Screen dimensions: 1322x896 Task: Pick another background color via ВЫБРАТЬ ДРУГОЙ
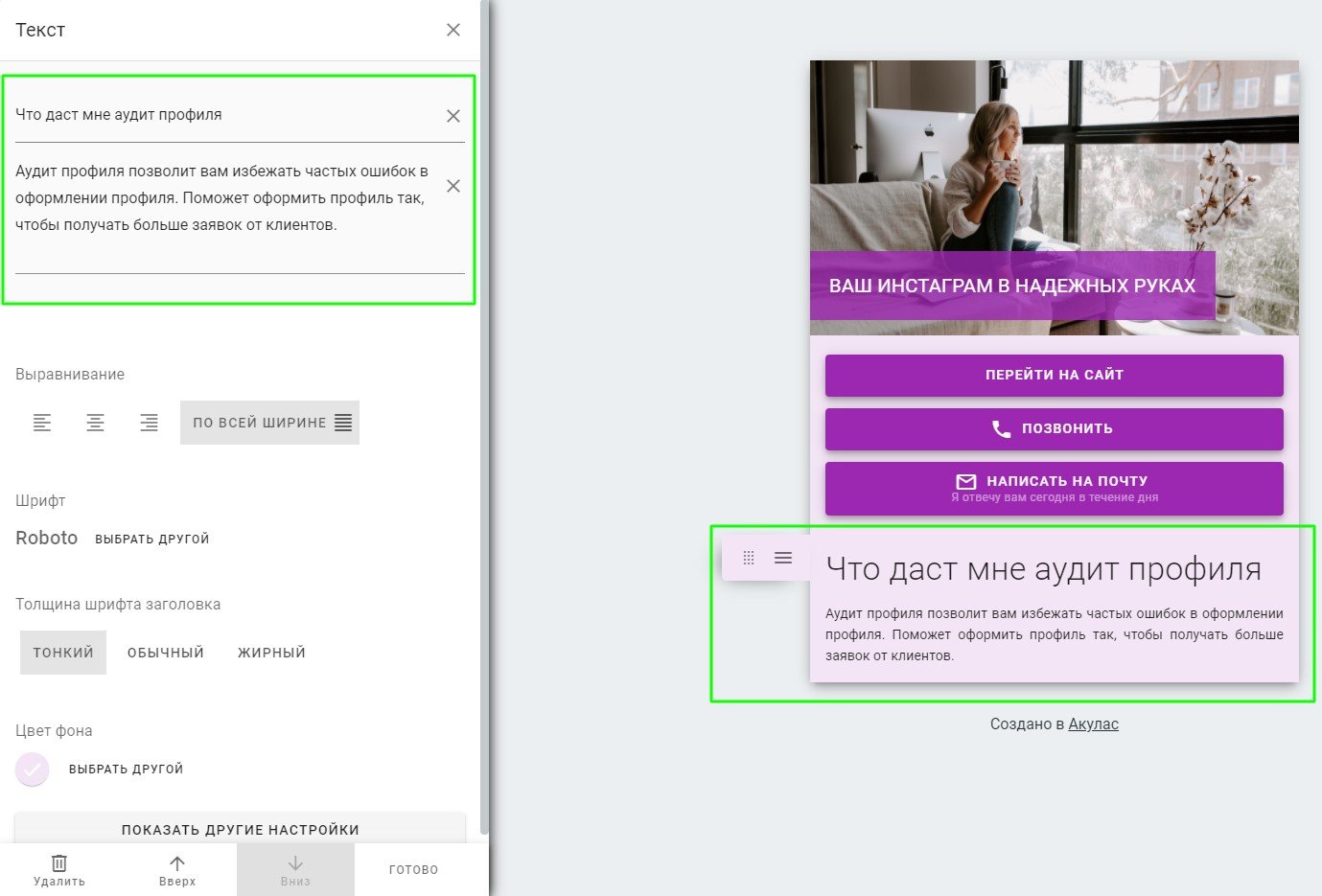coord(127,769)
